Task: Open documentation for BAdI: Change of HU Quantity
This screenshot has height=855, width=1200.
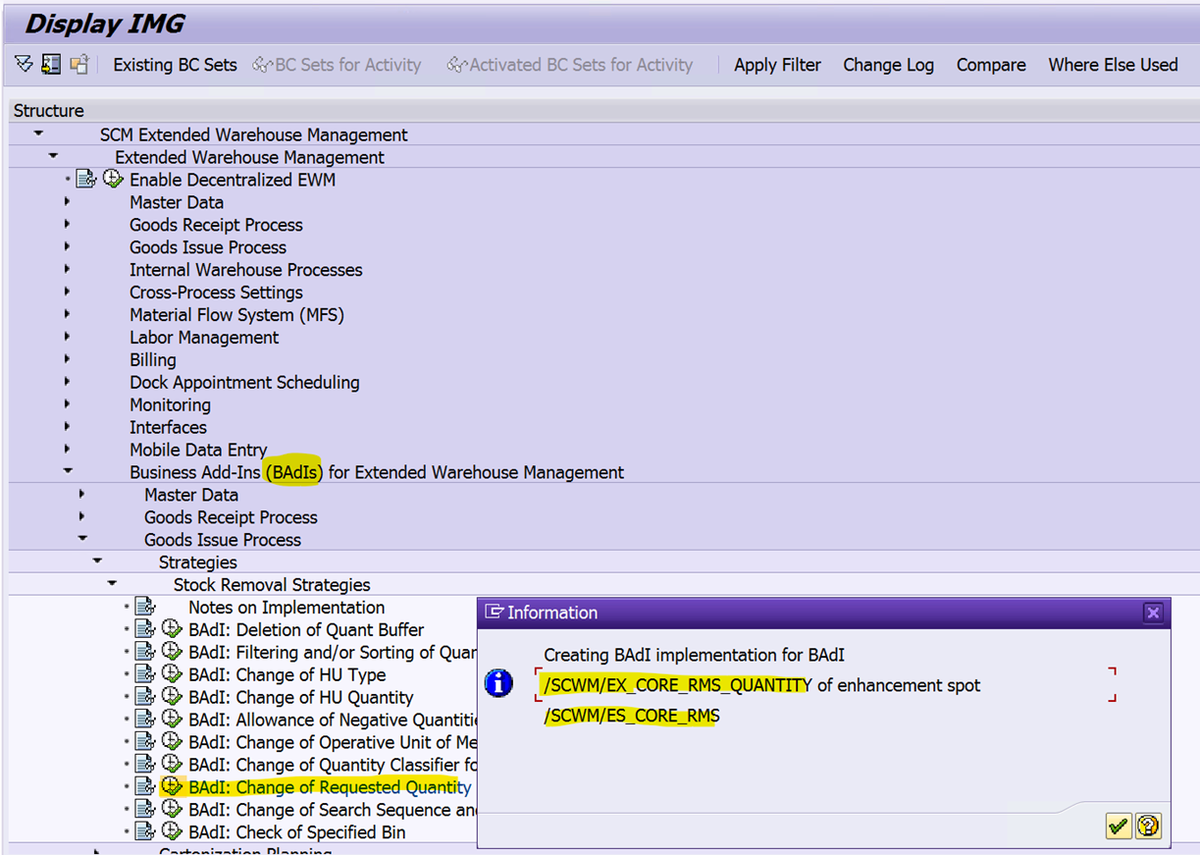Action: click(143, 697)
